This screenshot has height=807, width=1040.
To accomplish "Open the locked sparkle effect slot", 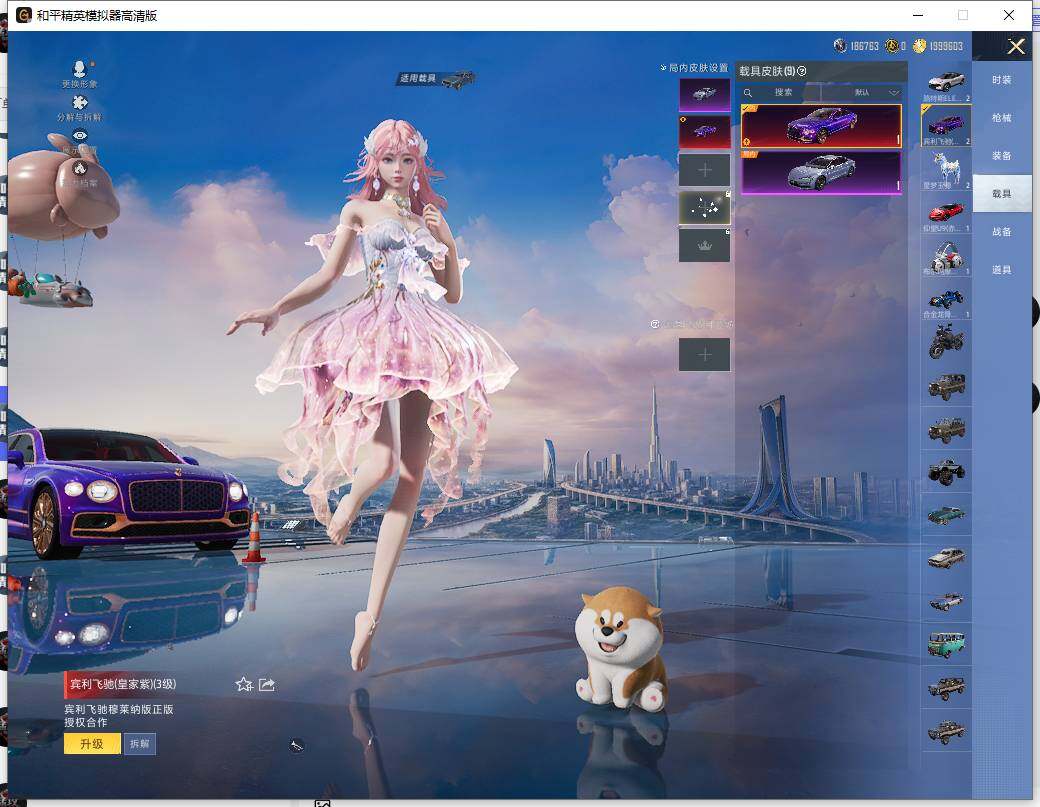I will (x=704, y=208).
